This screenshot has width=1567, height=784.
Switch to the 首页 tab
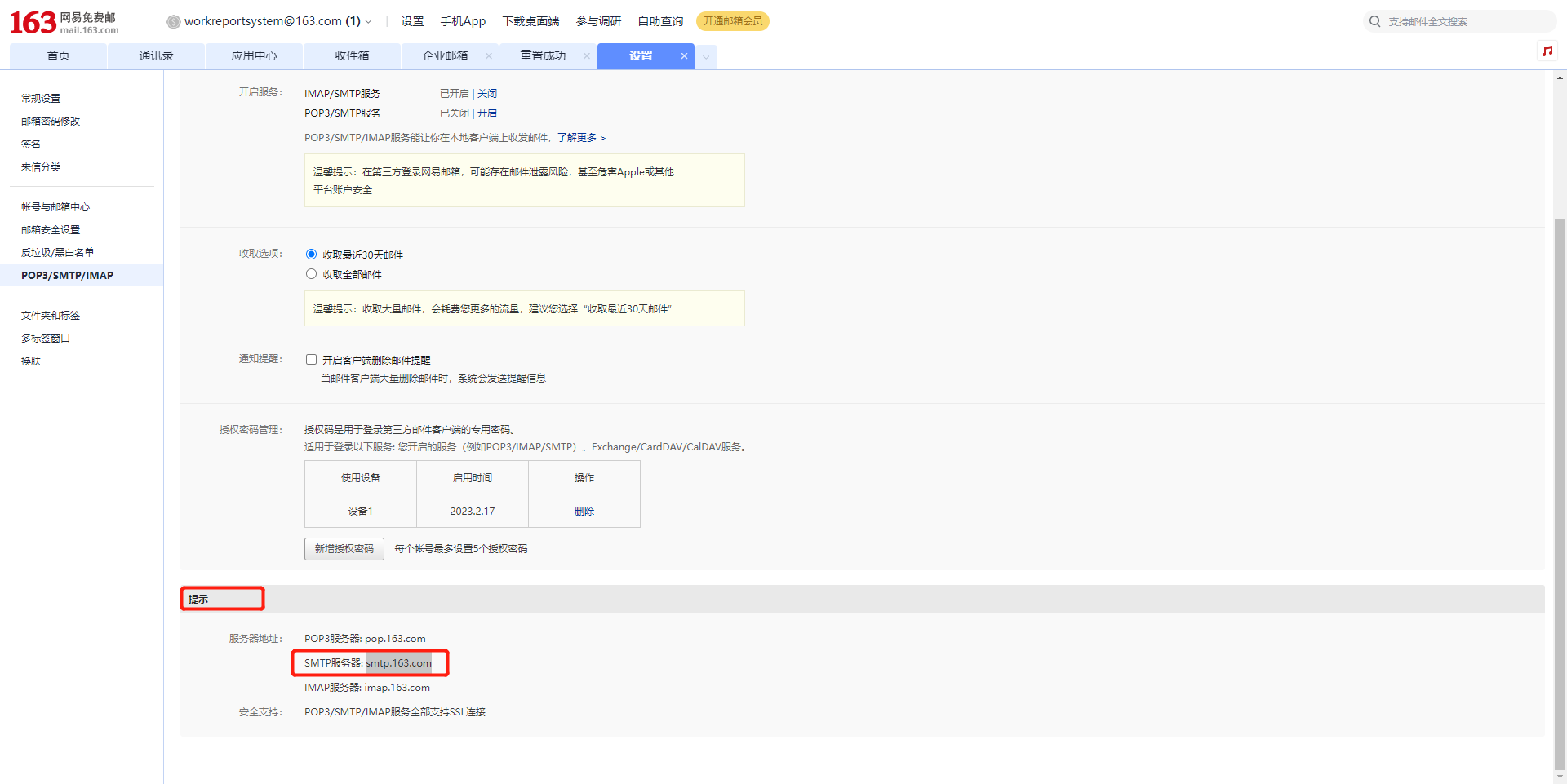point(58,55)
